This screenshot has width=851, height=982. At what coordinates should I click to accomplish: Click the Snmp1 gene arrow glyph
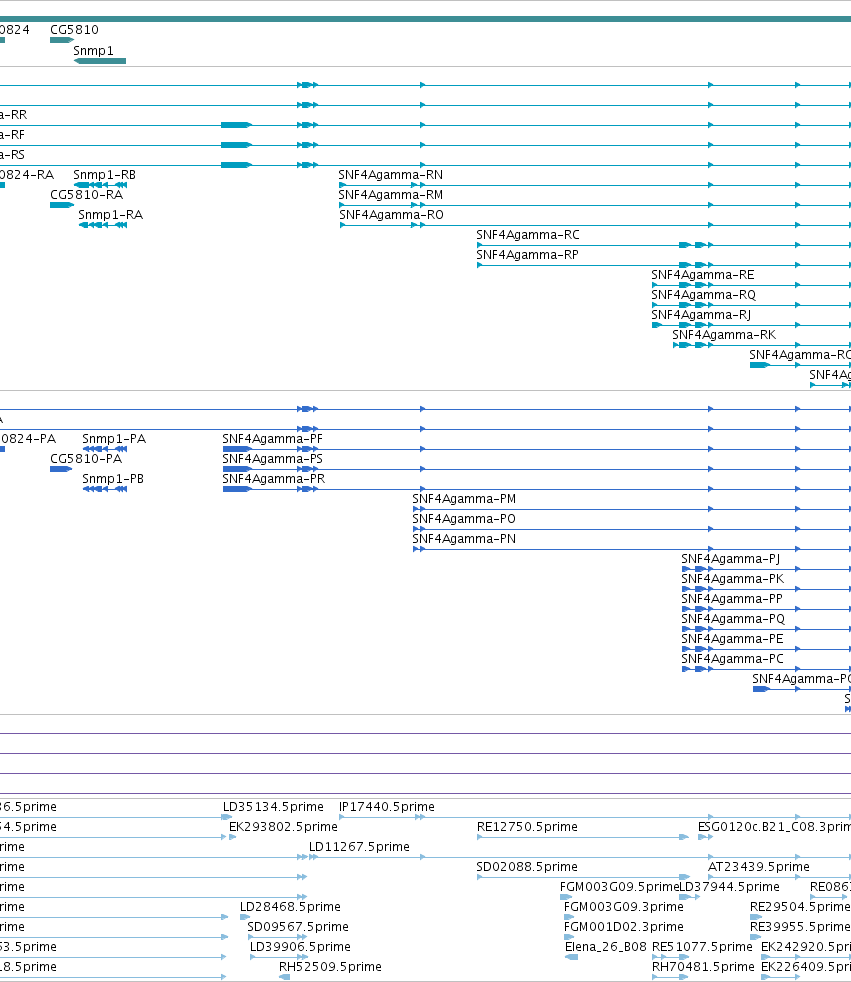coord(100,61)
